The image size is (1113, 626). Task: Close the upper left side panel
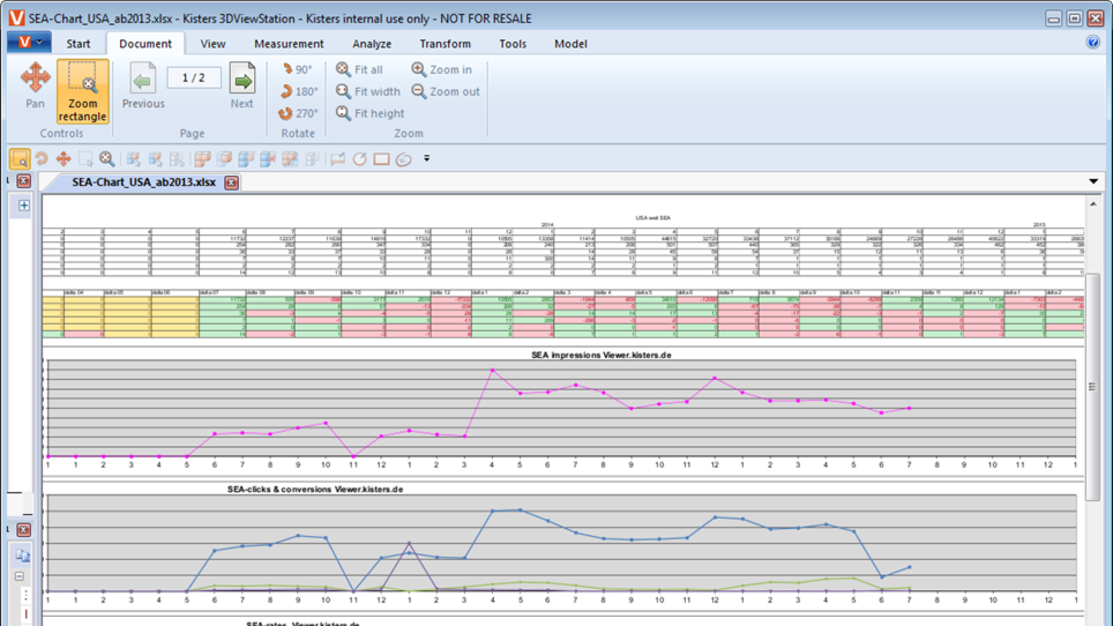(x=23, y=181)
